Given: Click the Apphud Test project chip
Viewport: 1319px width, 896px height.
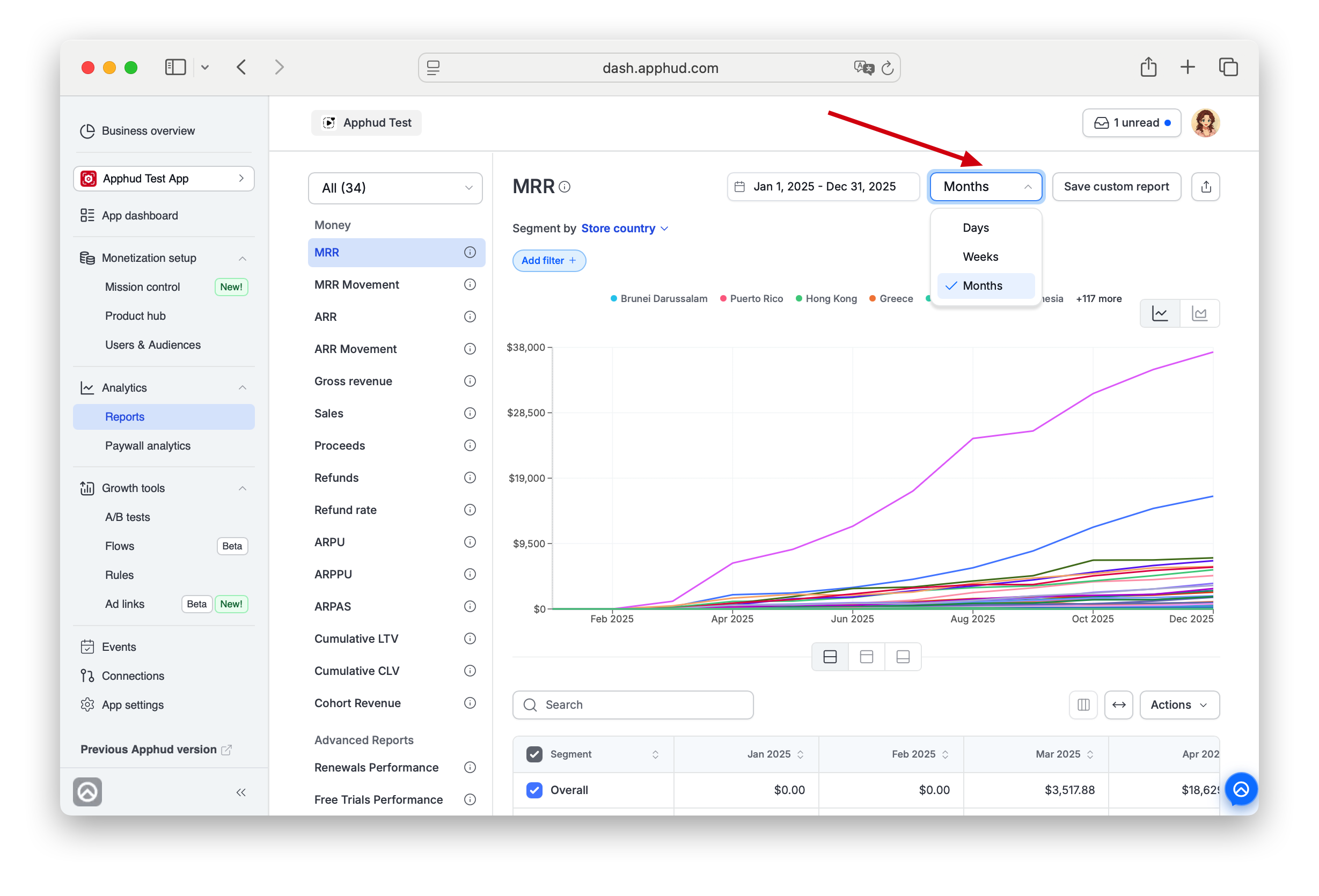Looking at the screenshot, I should coord(366,123).
